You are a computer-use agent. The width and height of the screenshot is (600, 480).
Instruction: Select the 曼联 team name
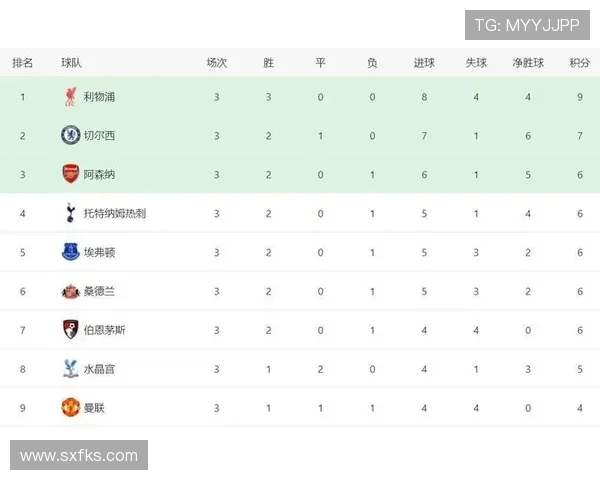(93, 408)
